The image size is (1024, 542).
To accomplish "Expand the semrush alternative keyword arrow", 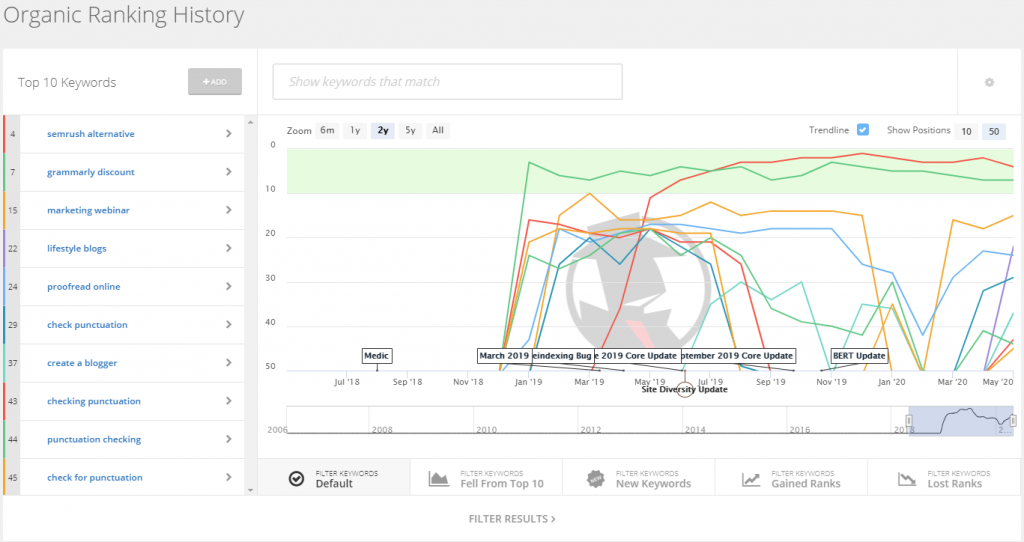I will pos(229,134).
